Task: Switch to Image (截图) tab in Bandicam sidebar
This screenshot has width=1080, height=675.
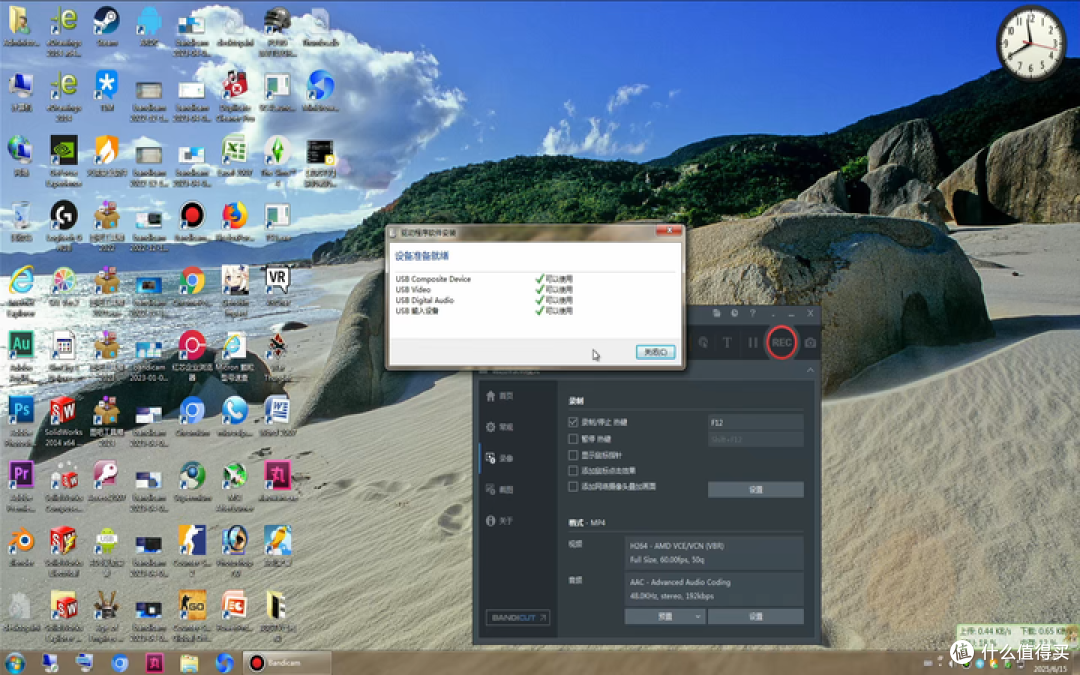Action: [x=500, y=490]
